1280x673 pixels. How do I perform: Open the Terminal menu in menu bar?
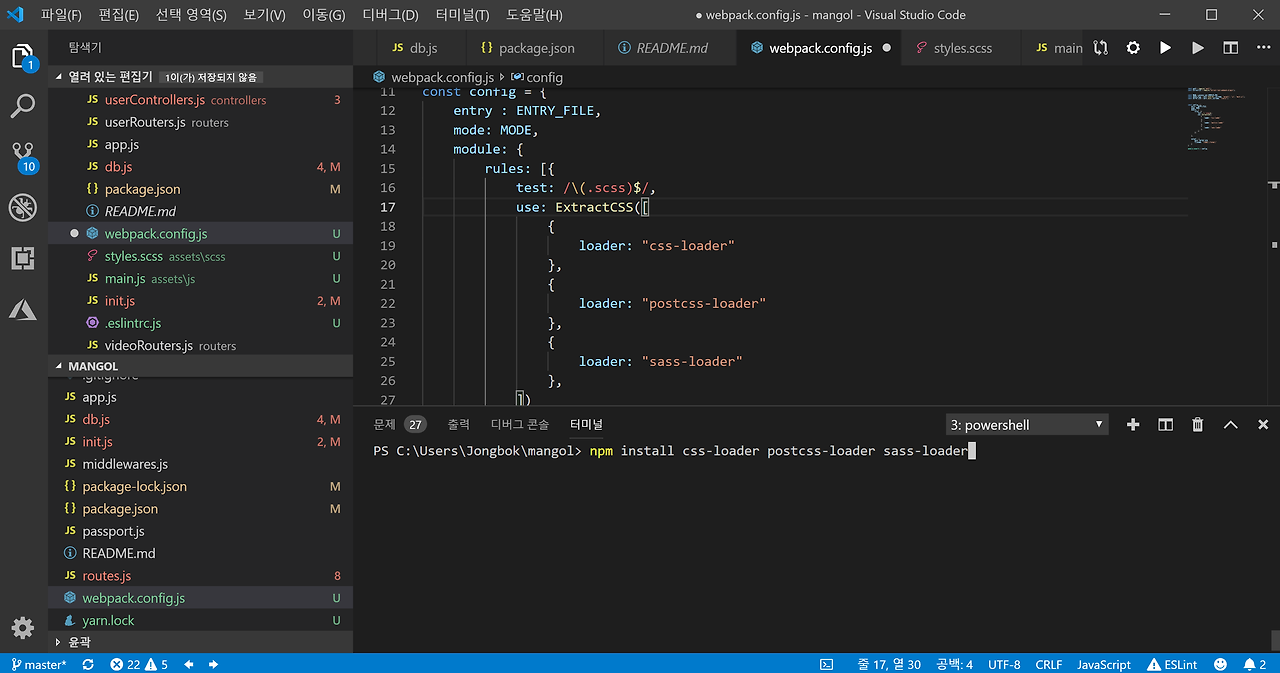462,15
